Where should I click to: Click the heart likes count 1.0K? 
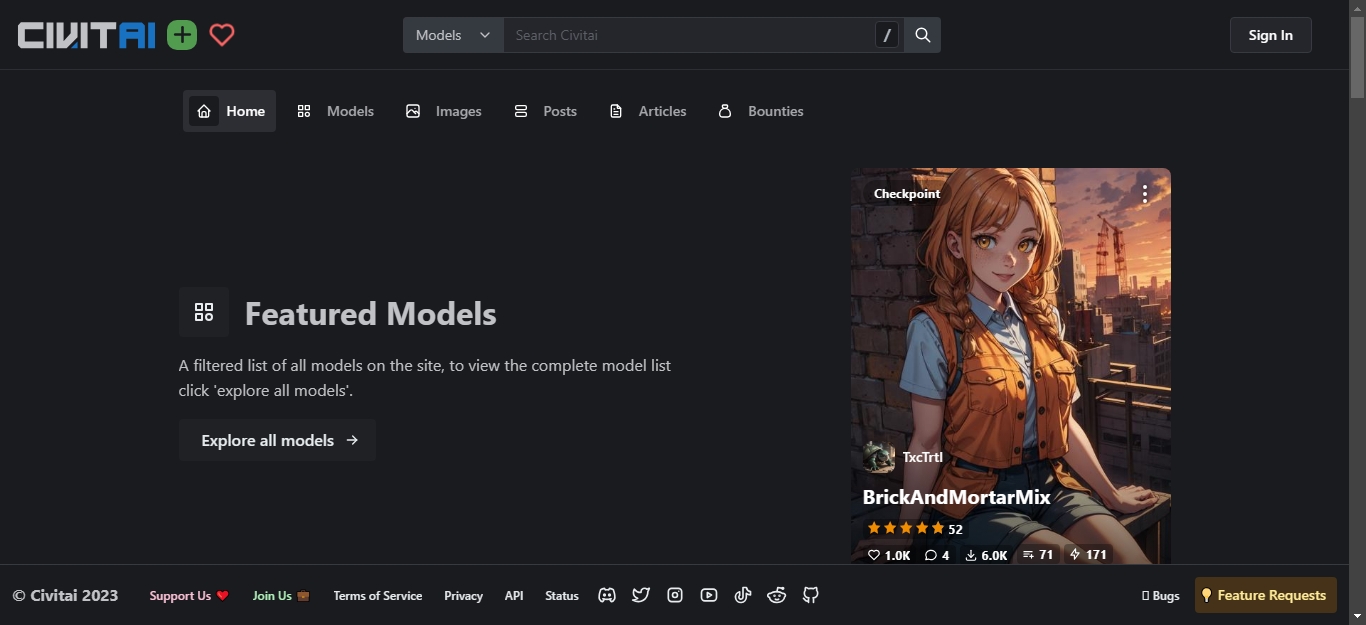[889, 555]
